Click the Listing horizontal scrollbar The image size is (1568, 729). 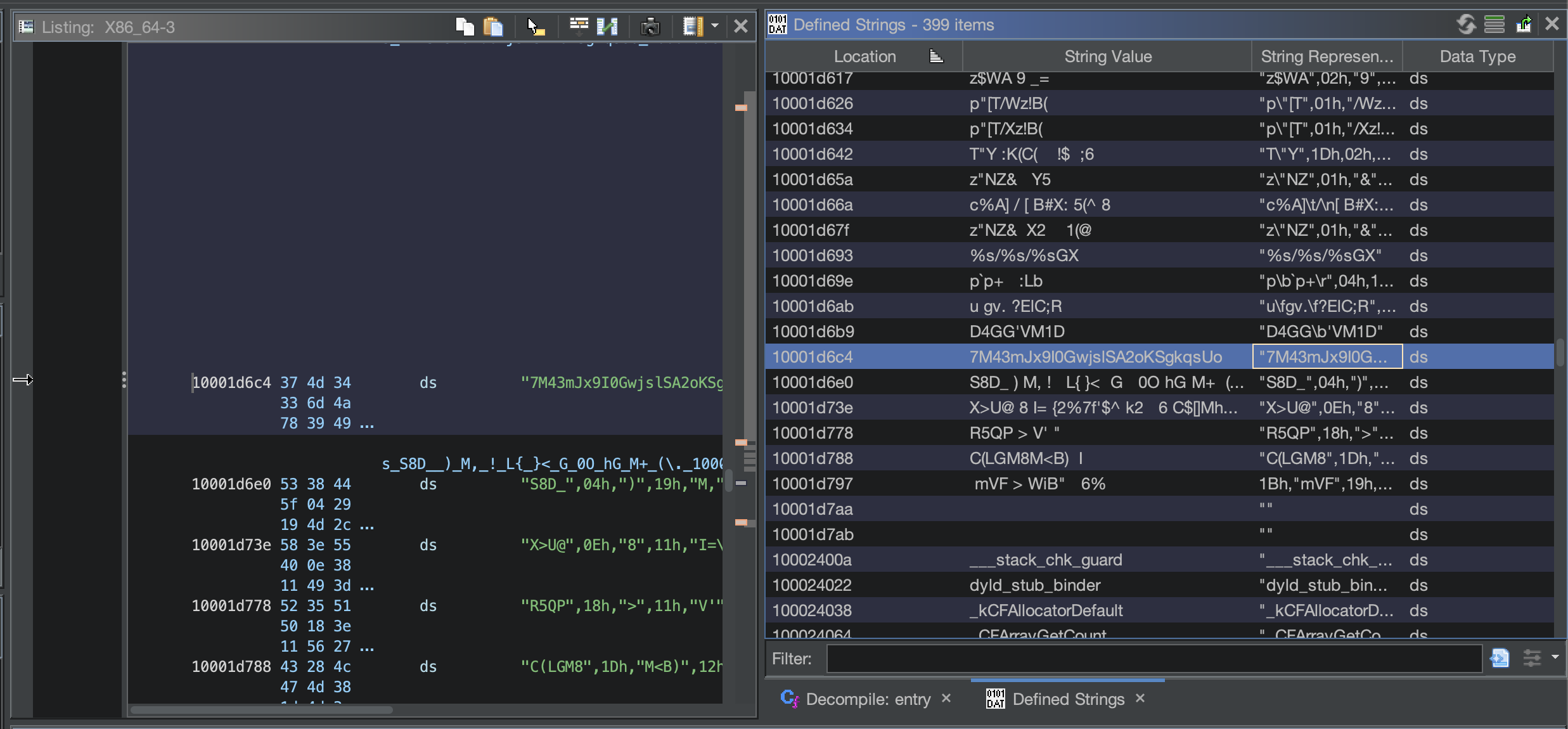[261, 709]
